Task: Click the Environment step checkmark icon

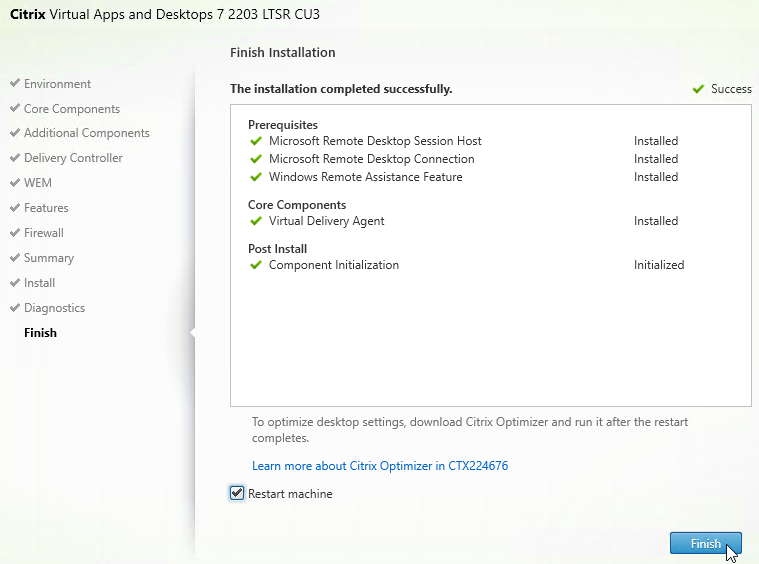Action: click(x=15, y=83)
